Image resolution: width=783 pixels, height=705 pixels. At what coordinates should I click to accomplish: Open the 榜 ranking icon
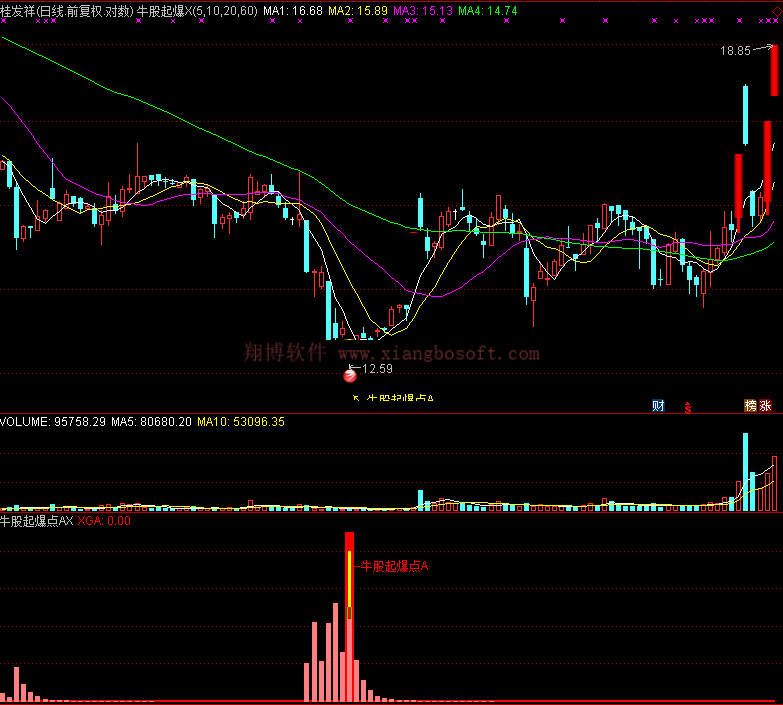[749, 405]
